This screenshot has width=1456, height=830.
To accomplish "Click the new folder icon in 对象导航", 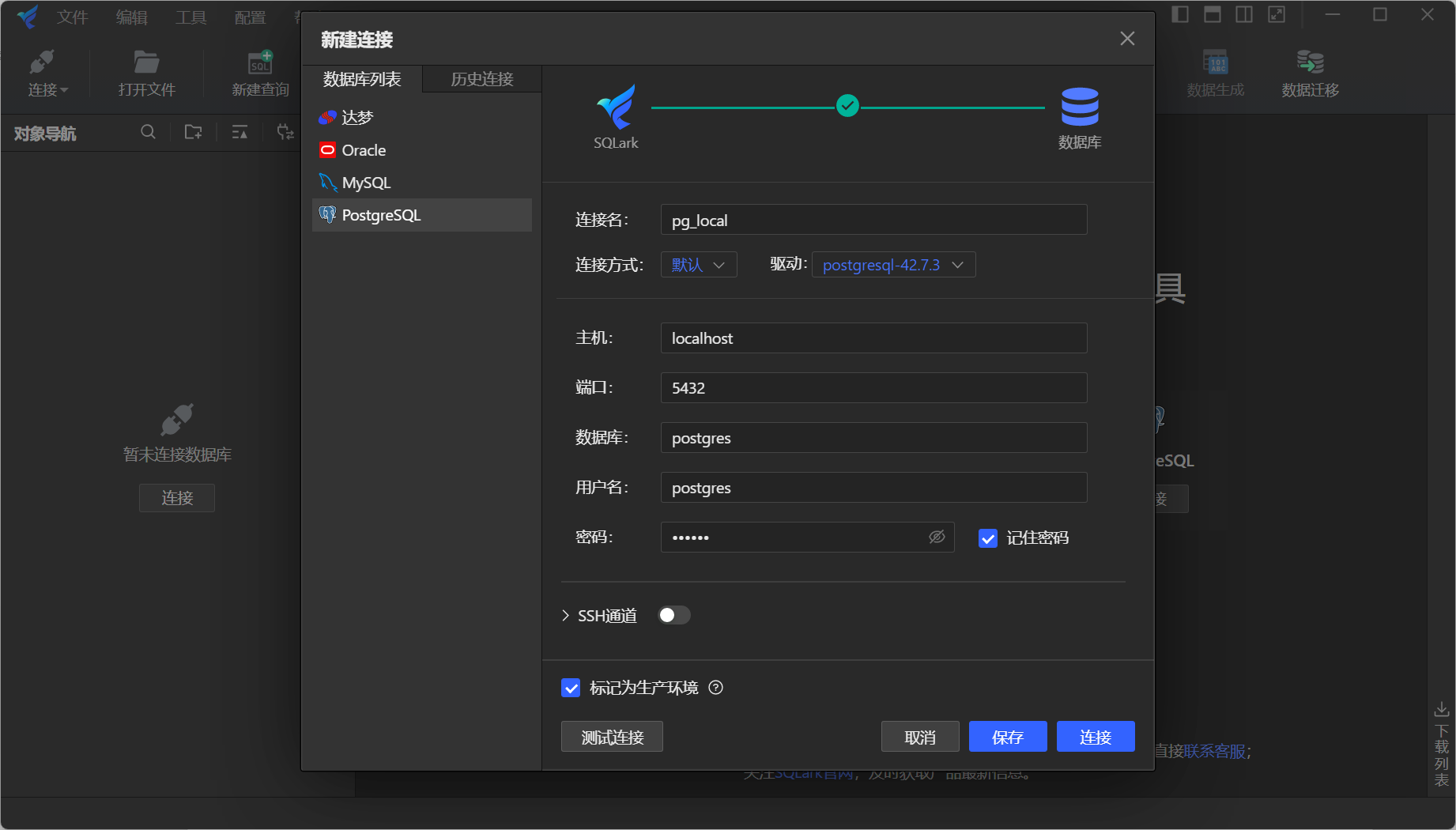I will point(193,132).
